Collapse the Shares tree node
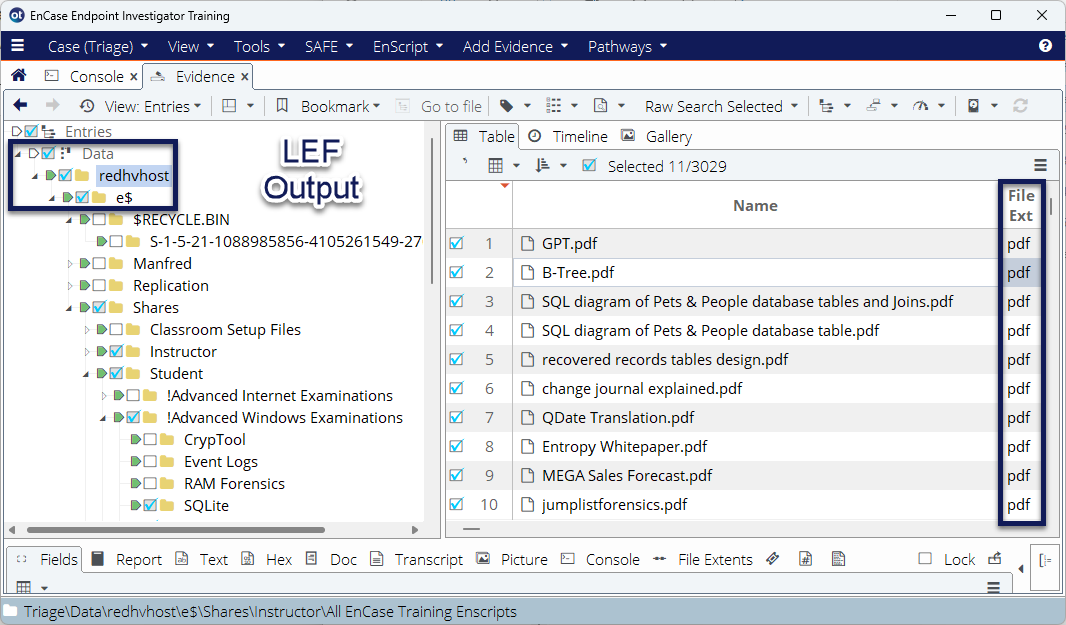Screen dimensions: 1066x625 [x=69, y=308]
